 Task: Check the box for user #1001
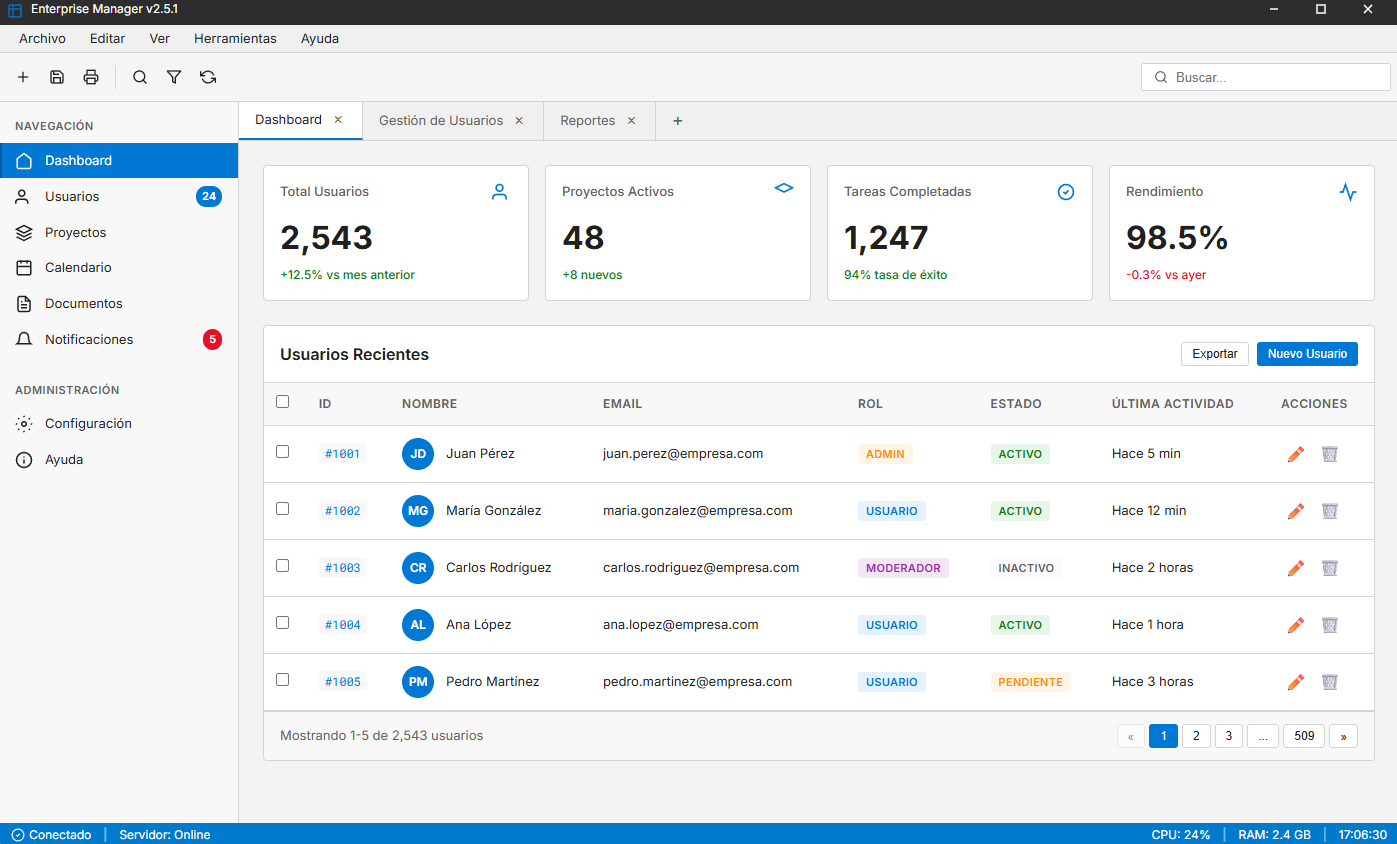coord(282,452)
